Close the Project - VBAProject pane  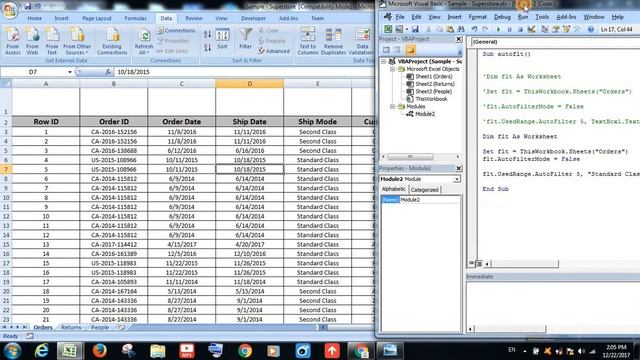tap(458, 39)
